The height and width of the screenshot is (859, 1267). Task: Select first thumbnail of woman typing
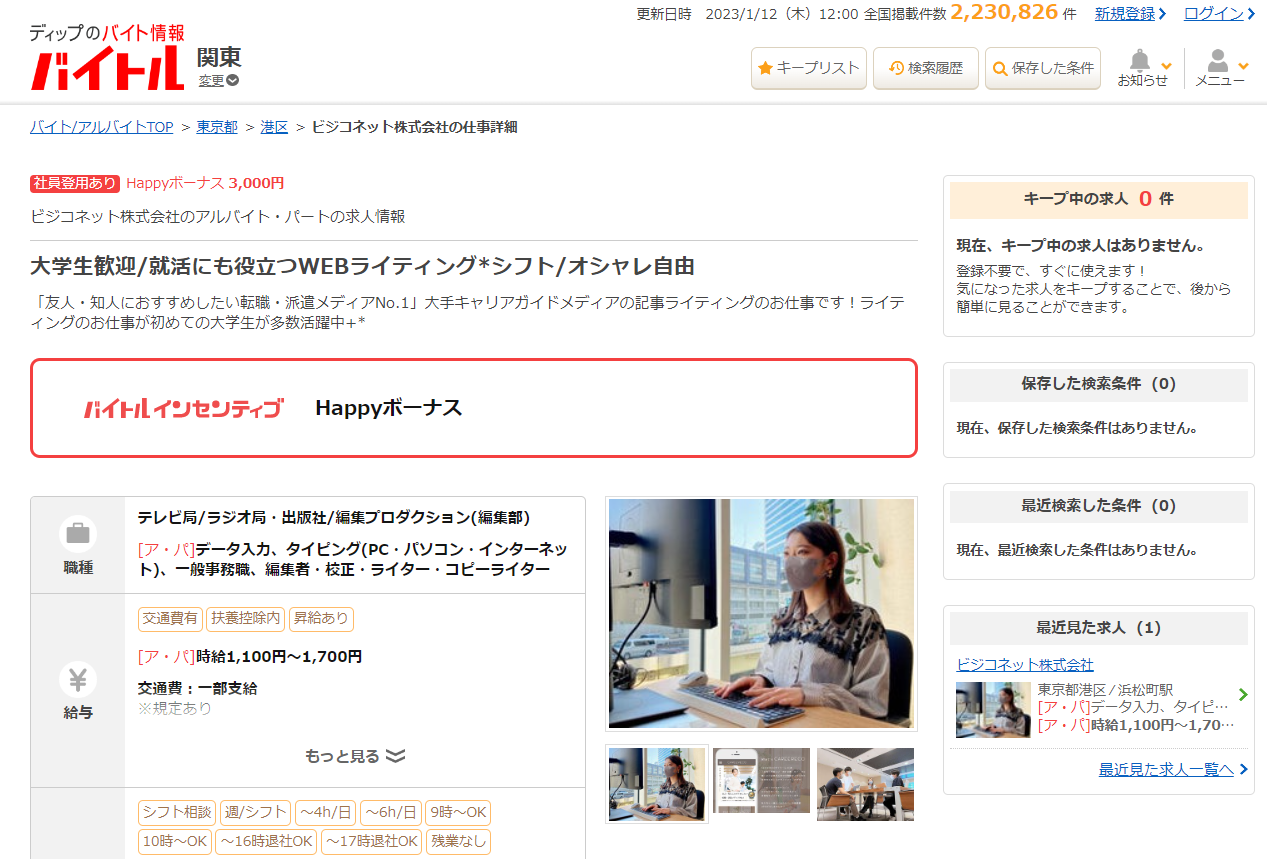click(657, 784)
